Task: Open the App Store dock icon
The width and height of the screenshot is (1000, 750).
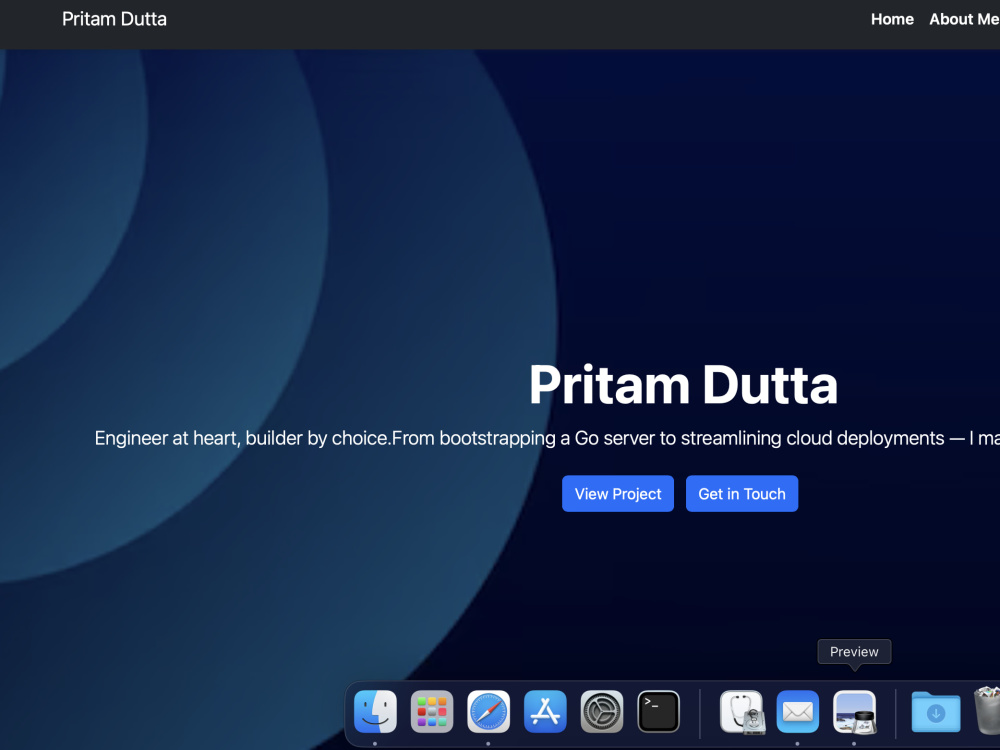Action: [545, 711]
